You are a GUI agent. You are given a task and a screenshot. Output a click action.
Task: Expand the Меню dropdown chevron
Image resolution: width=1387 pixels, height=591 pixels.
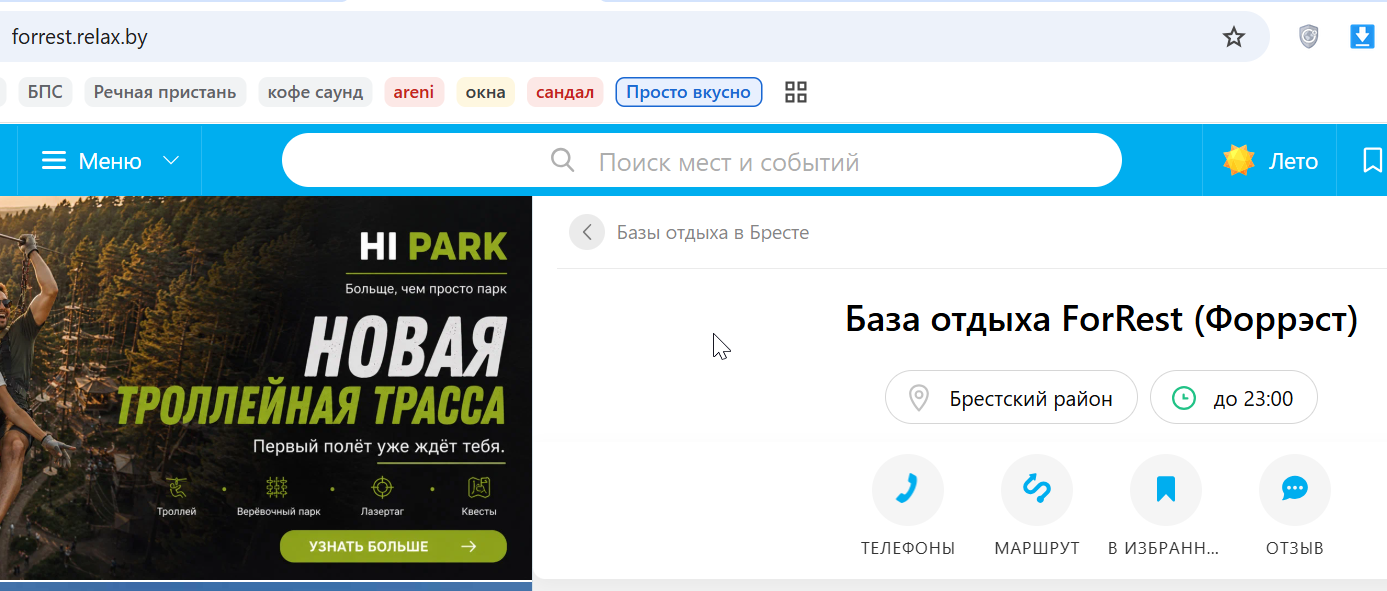pos(171,161)
